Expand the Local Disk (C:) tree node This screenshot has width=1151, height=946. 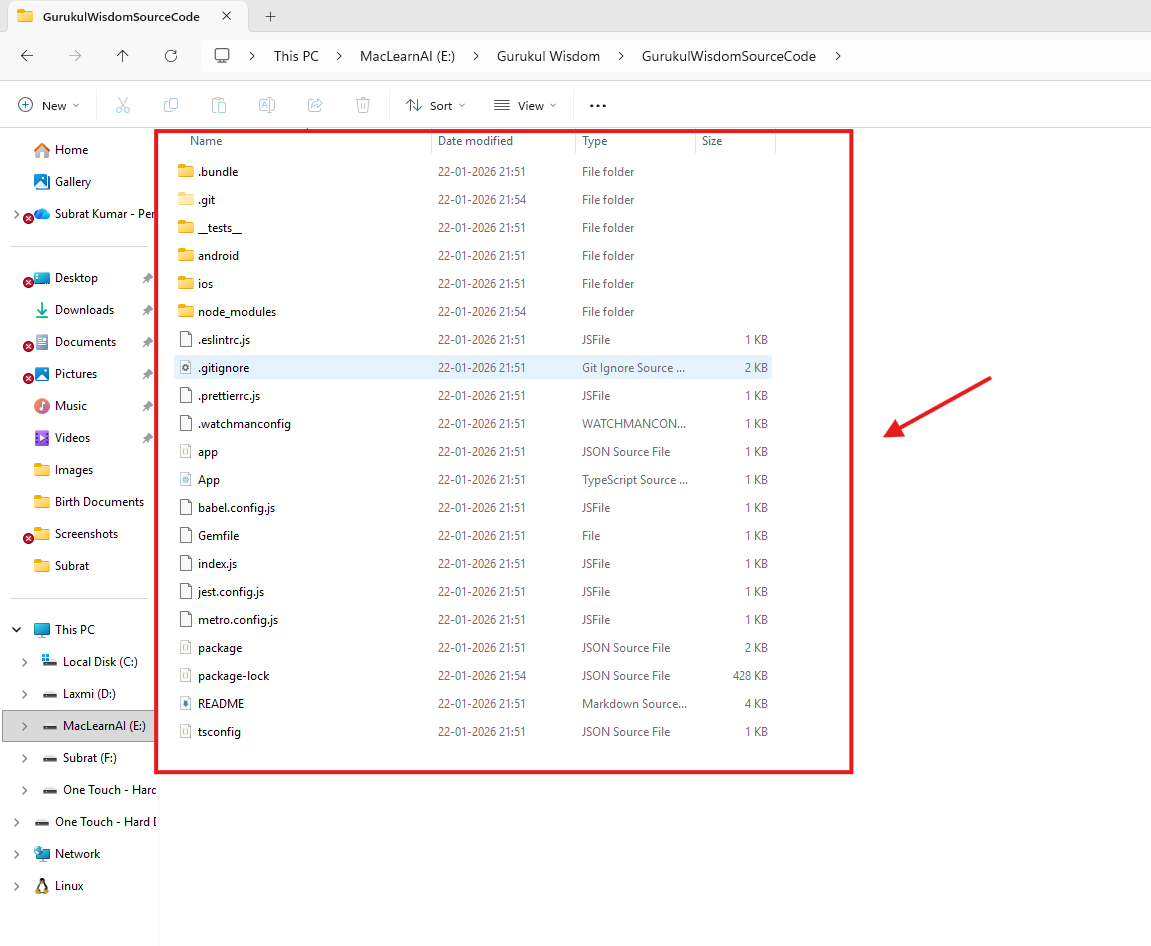pos(24,662)
